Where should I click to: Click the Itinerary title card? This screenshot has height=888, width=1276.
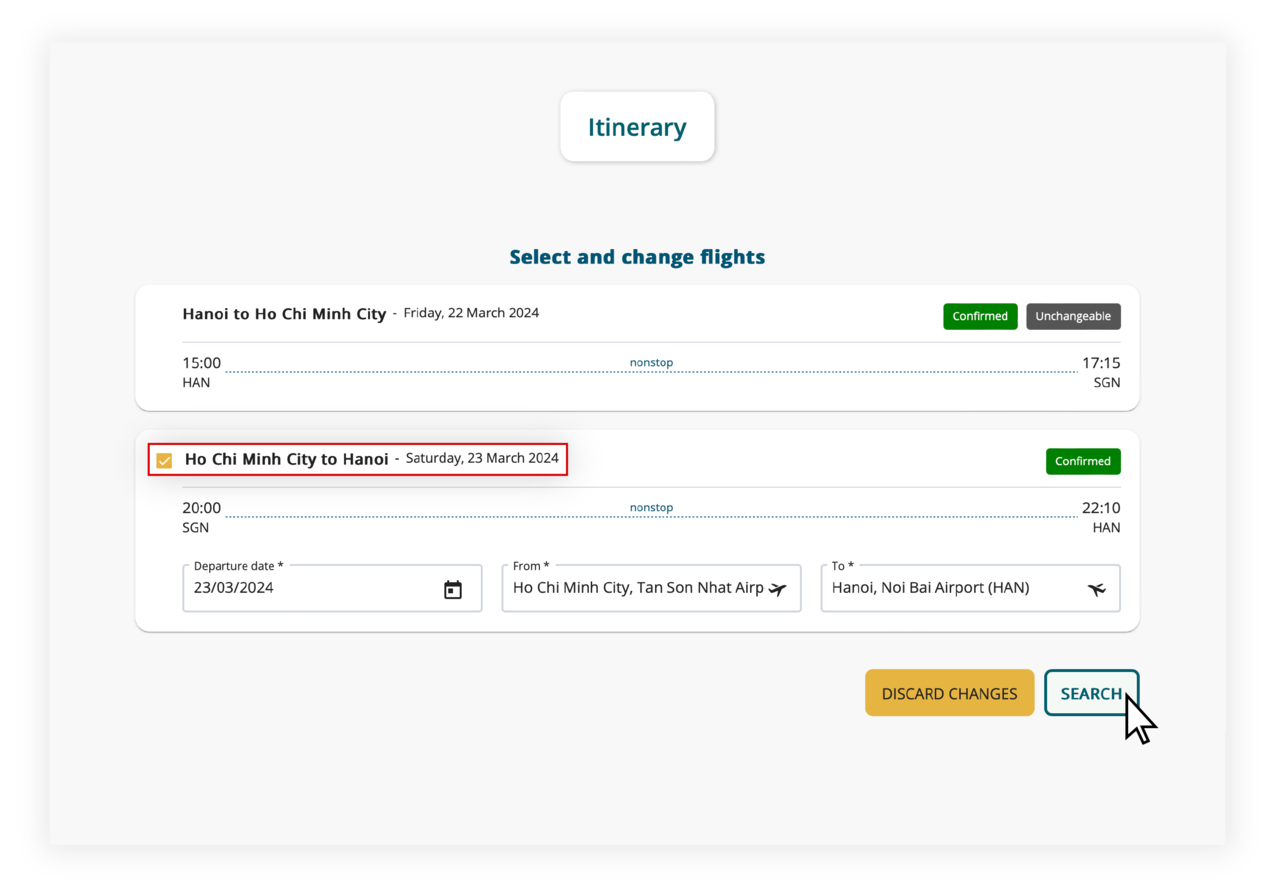click(637, 127)
